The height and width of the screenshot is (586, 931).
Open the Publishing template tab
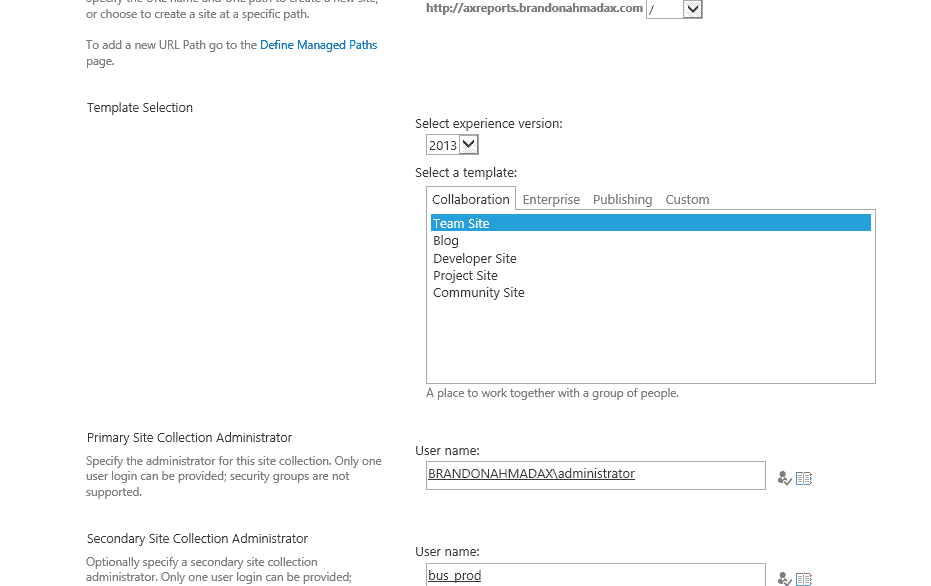tap(622, 199)
